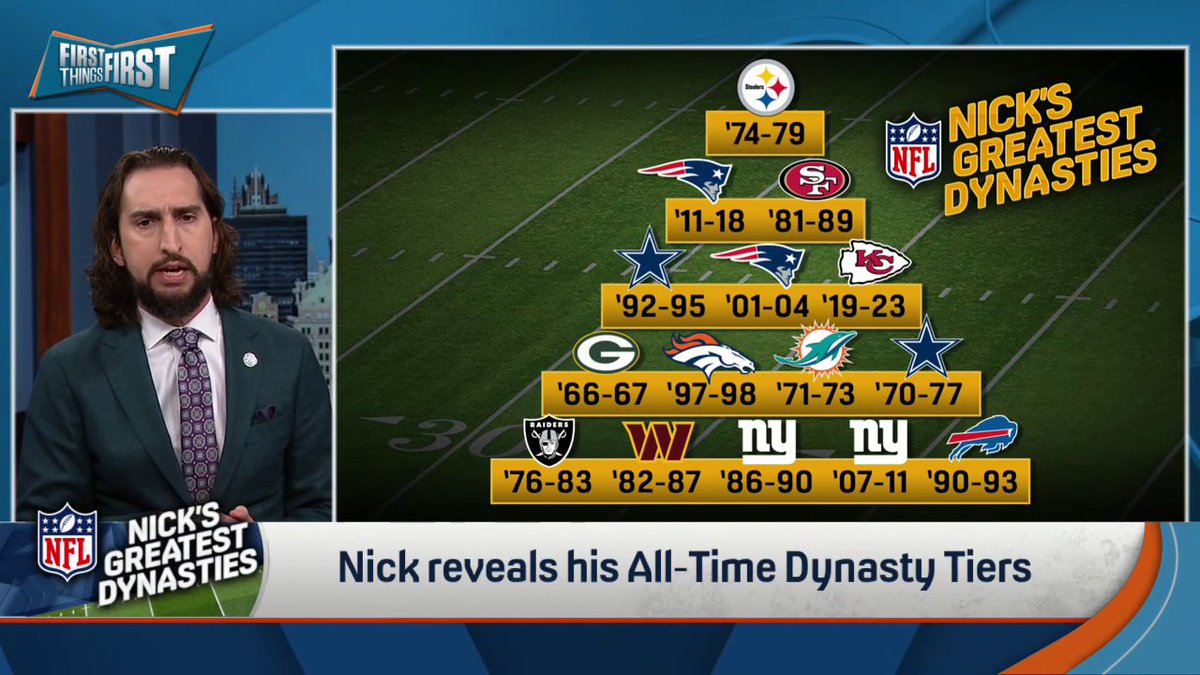Image resolution: width=1200 pixels, height=675 pixels.
Task: Click the Broncos logo above '97-98
Action: tap(709, 356)
